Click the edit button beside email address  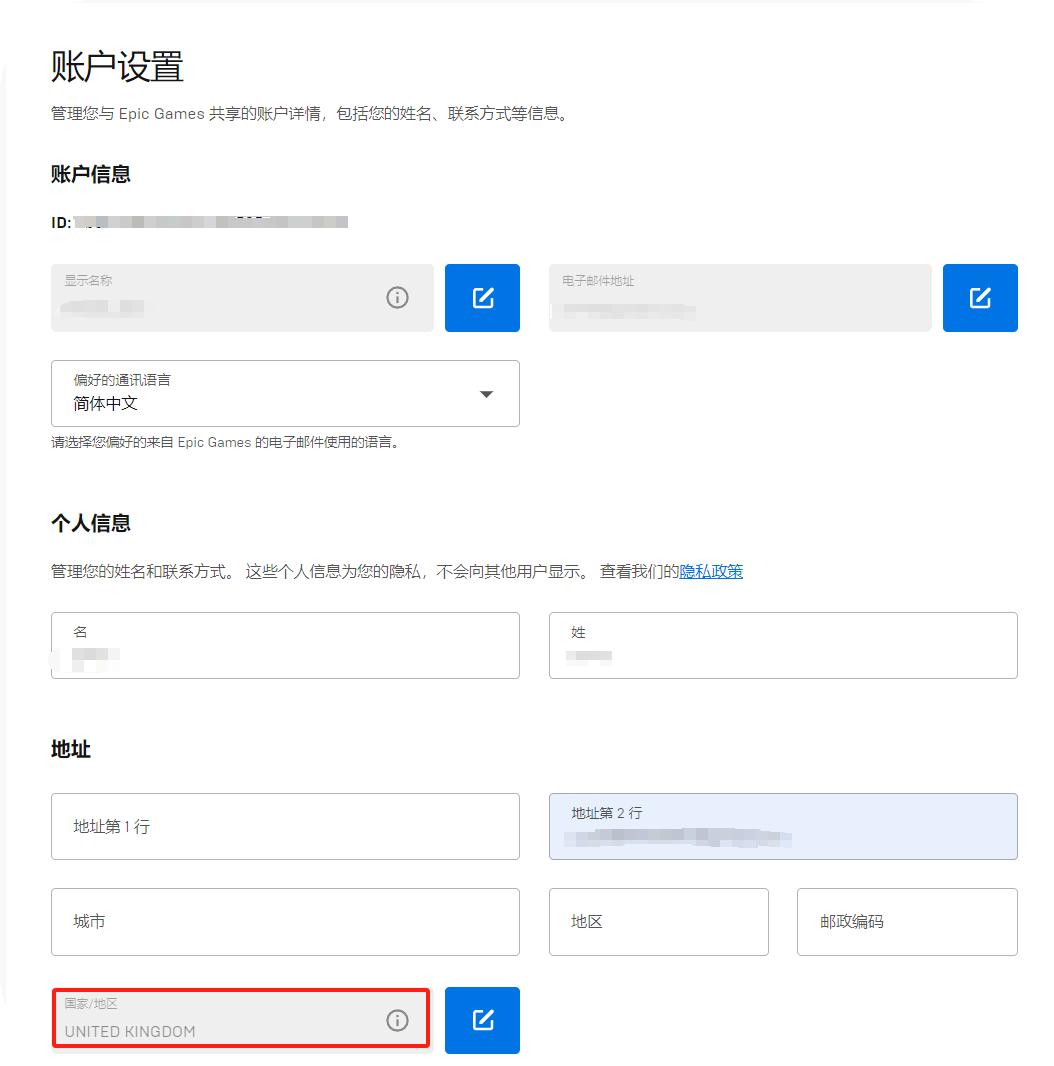(x=980, y=298)
